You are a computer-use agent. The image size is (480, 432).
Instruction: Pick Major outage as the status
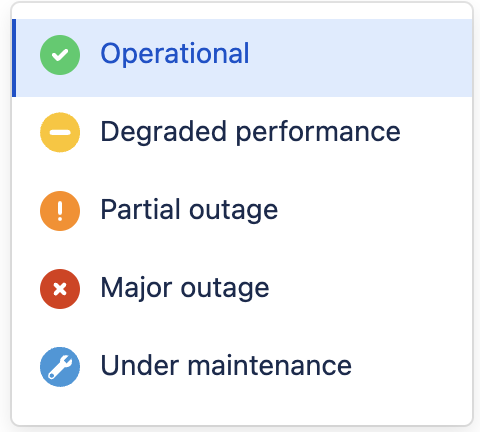tap(242, 289)
